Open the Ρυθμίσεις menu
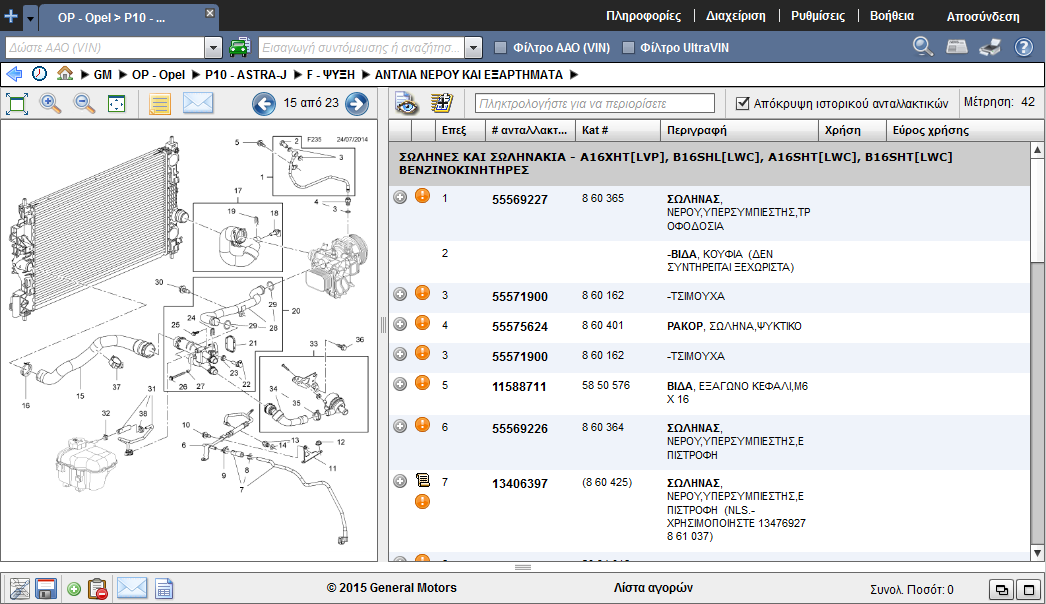Viewport: 1046px width, 604px height. pyautogui.click(x=818, y=16)
